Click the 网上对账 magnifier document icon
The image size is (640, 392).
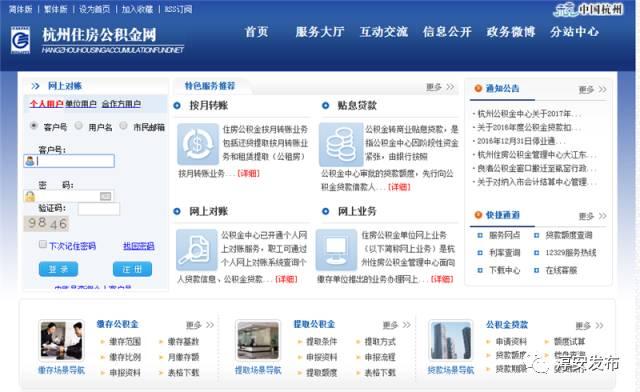click(196, 250)
